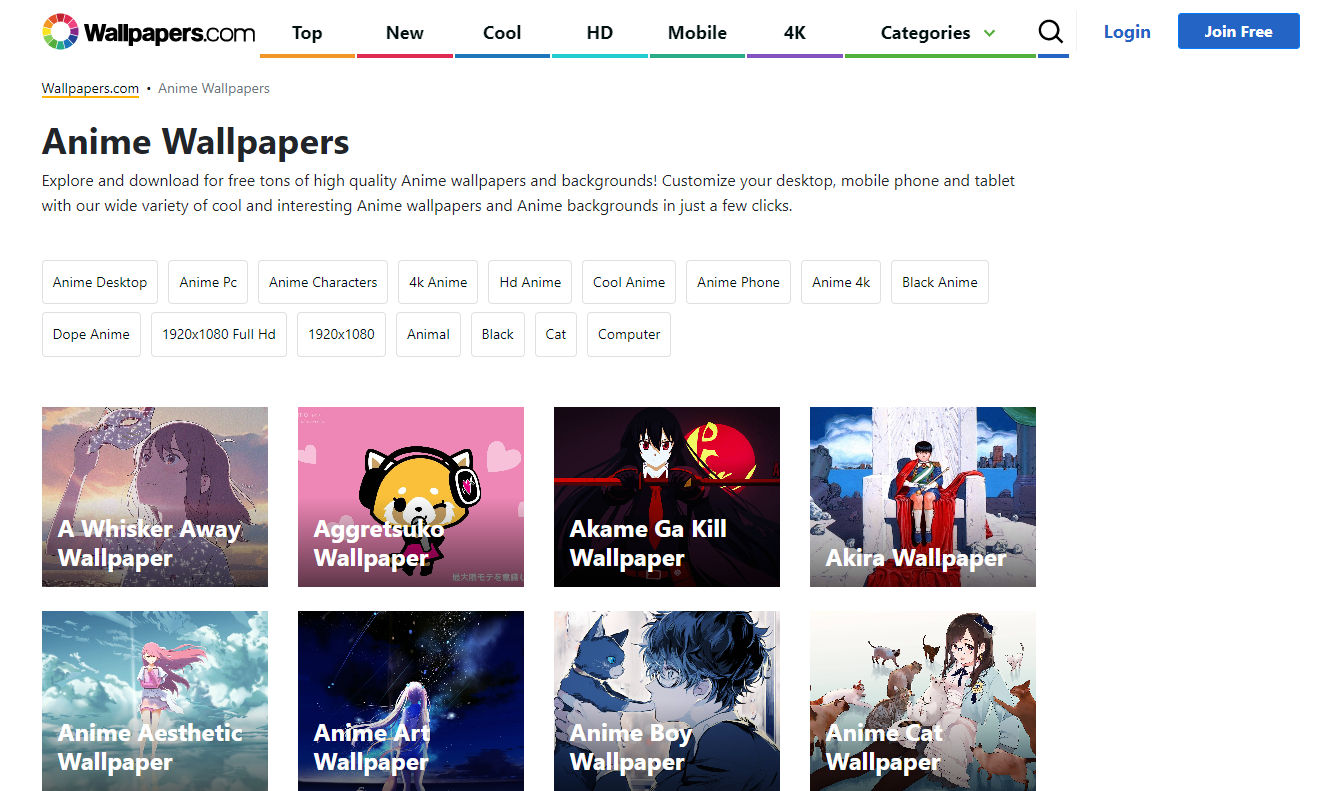Viewport: 1323px width, 791px height.
Task: Click the Wallpapers.com color wheel logo
Action: [60, 32]
